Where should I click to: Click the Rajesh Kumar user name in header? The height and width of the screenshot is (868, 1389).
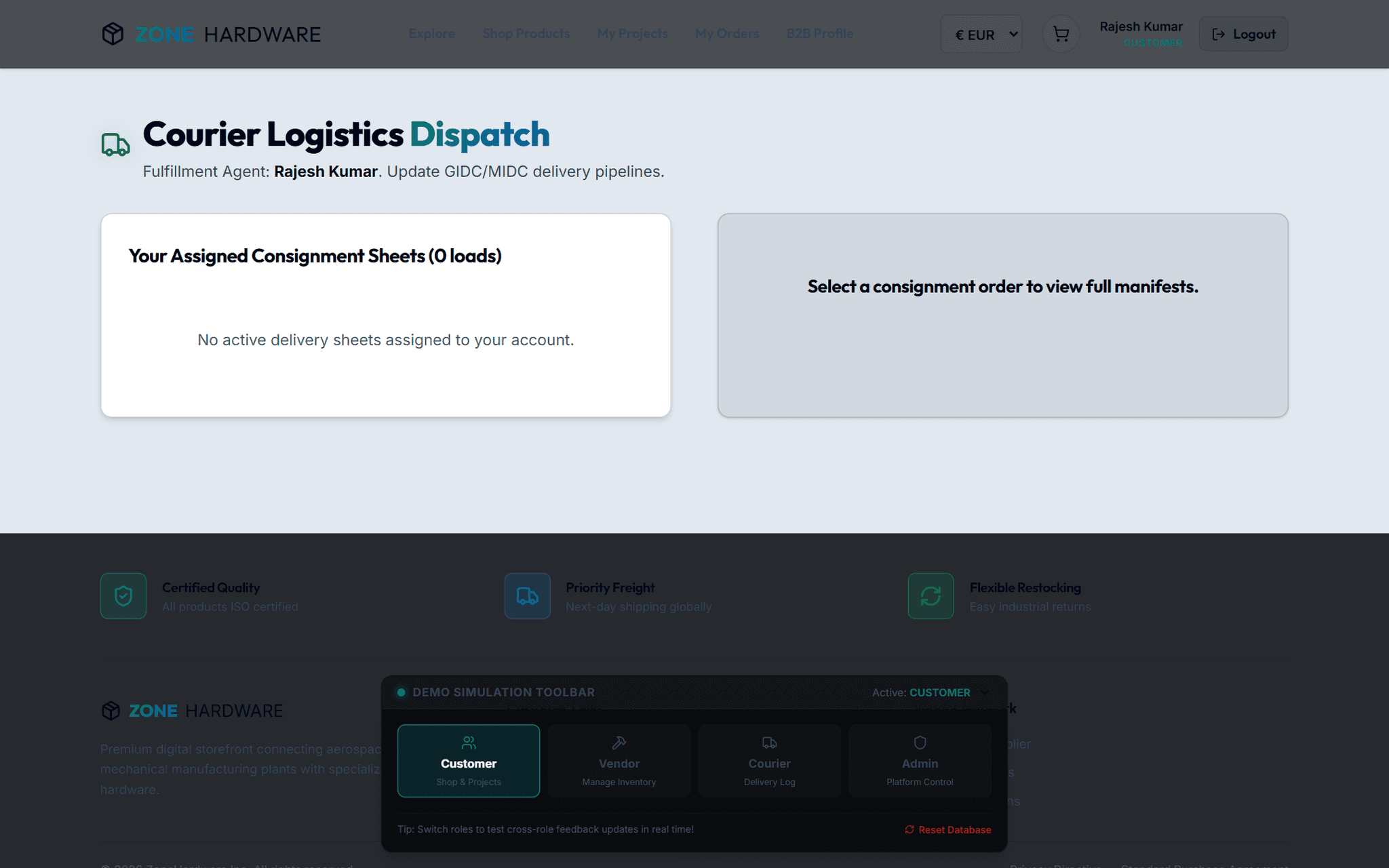tap(1141, 26)
